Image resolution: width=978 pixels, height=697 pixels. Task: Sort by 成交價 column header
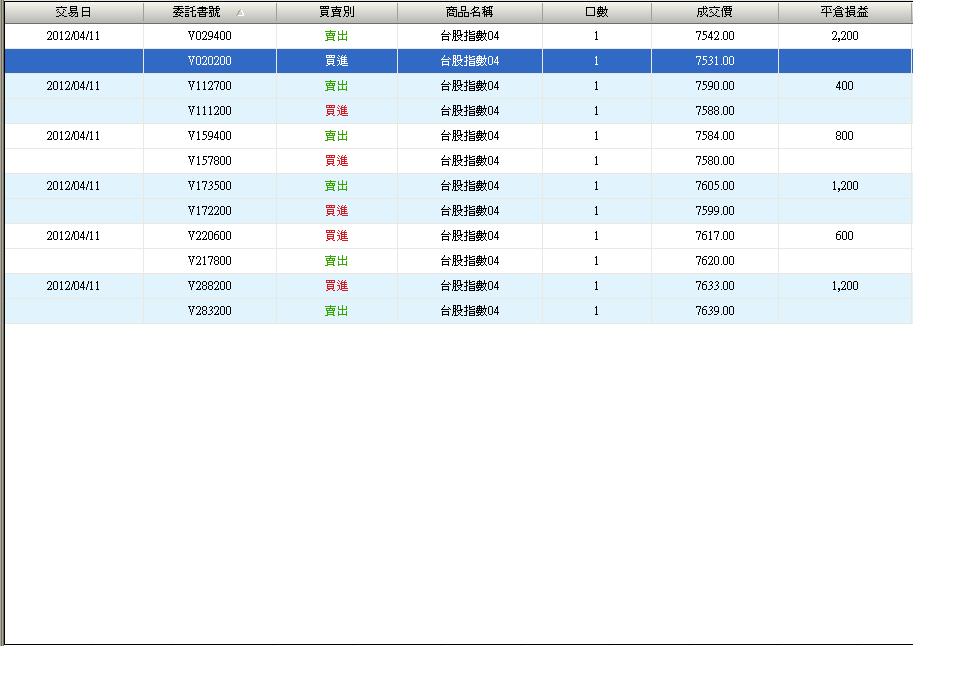715,12
